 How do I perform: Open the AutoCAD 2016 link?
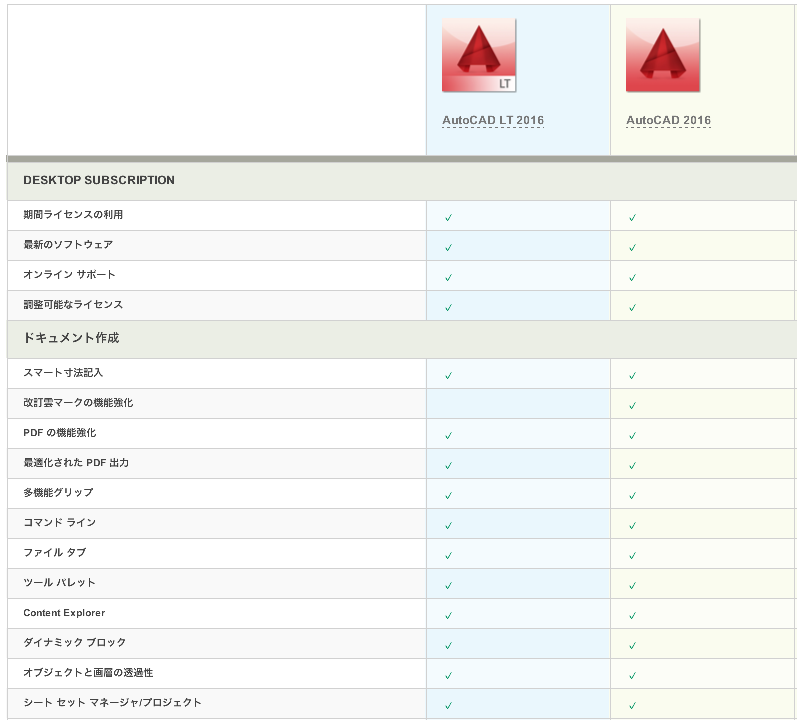point(668,120)
